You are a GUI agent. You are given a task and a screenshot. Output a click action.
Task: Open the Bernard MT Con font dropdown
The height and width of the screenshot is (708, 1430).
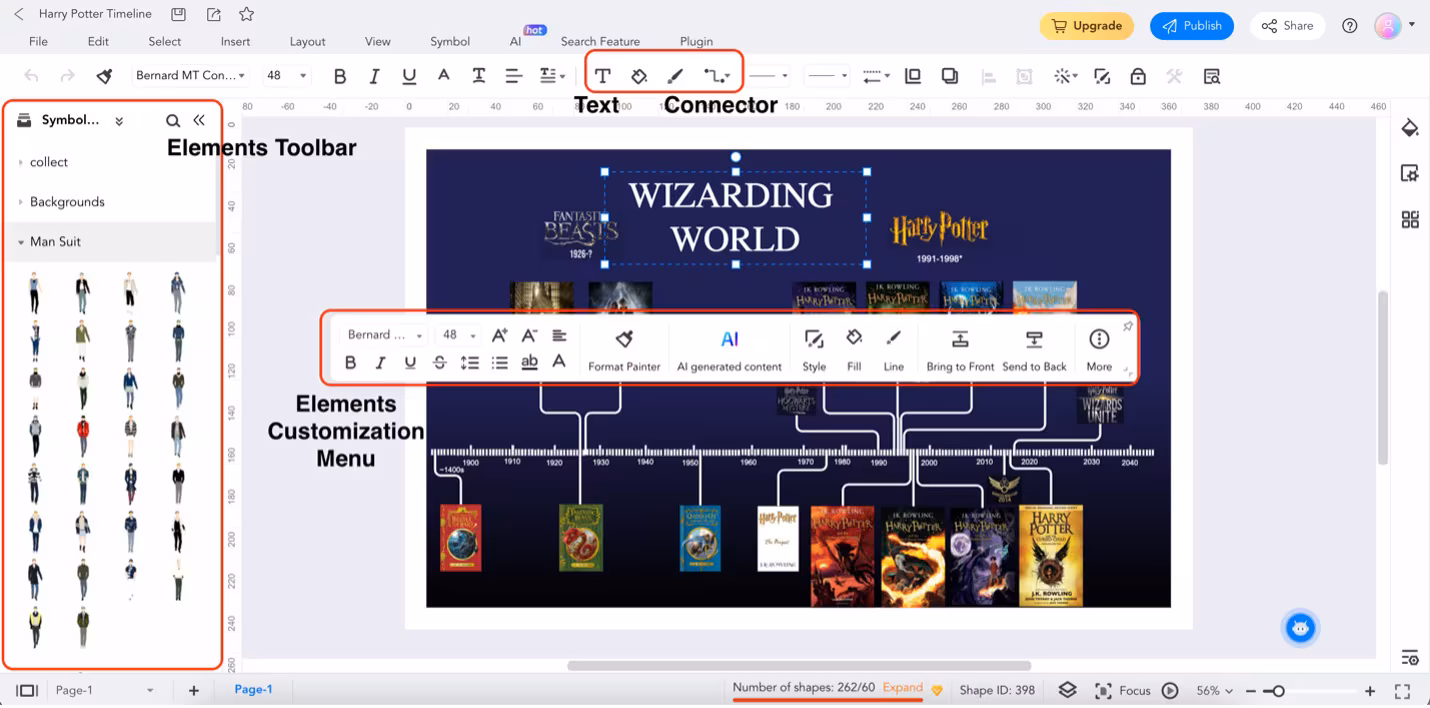pyautogui.click(x=190, y=76)
